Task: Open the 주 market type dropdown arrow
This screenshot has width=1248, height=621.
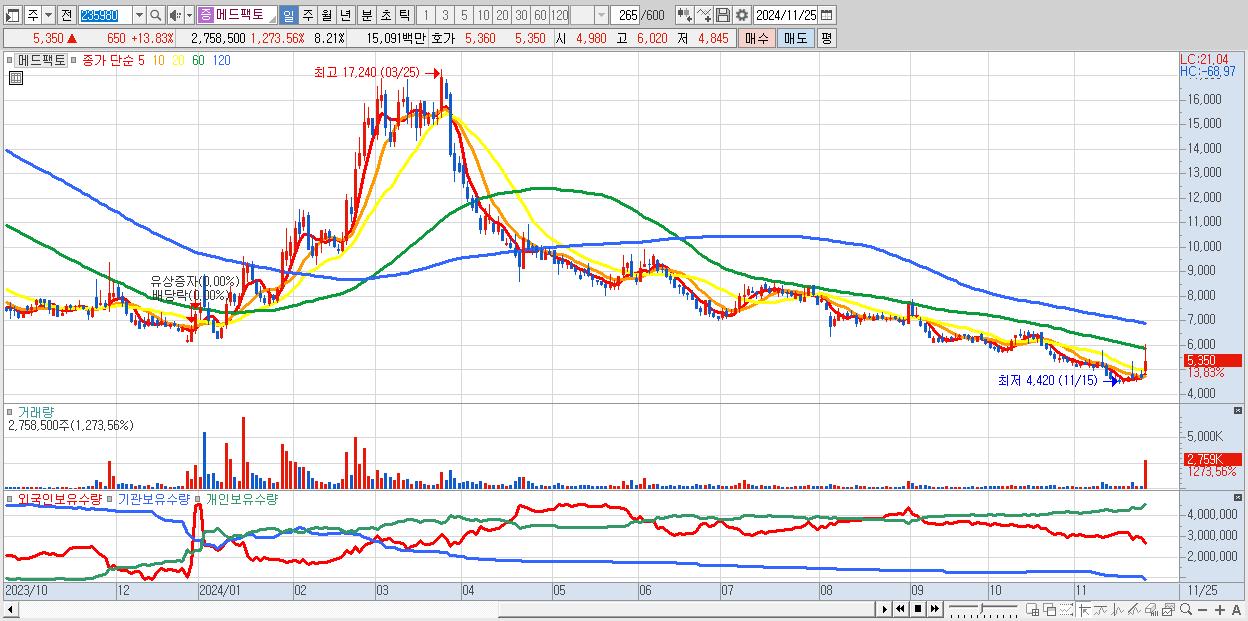Action: pos(48,15)
